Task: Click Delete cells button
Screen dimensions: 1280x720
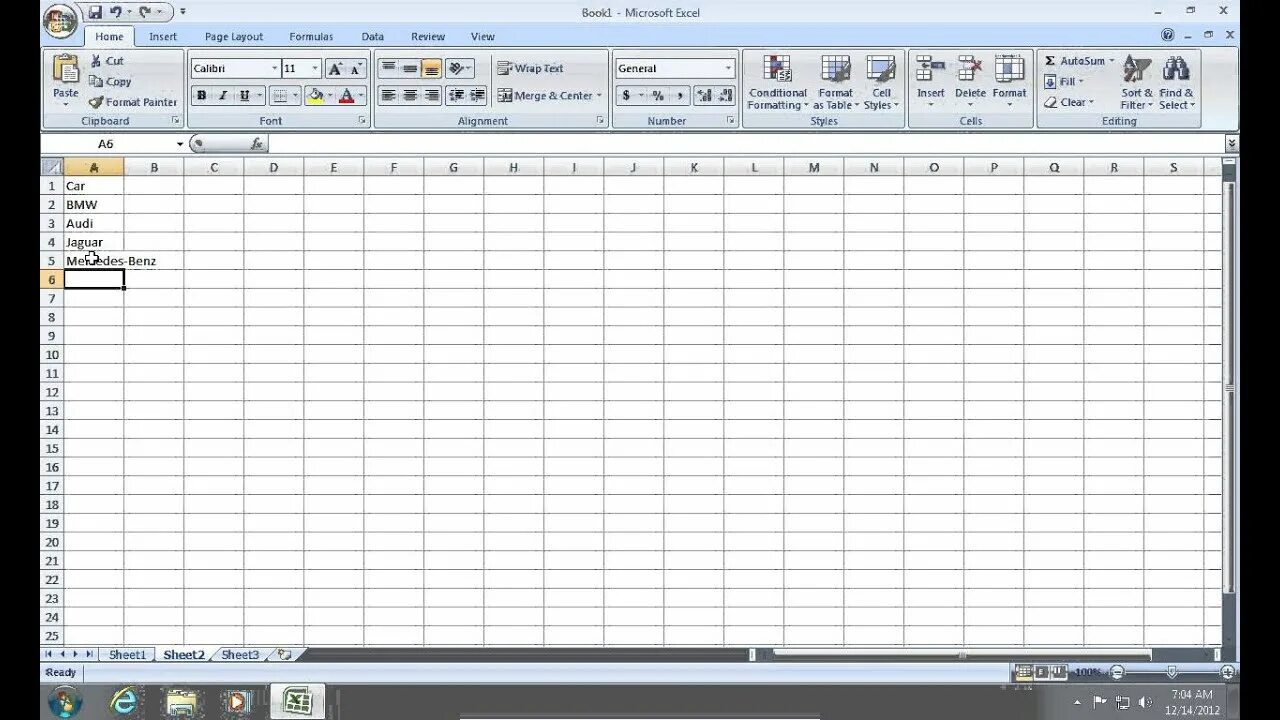Action: 970,83
